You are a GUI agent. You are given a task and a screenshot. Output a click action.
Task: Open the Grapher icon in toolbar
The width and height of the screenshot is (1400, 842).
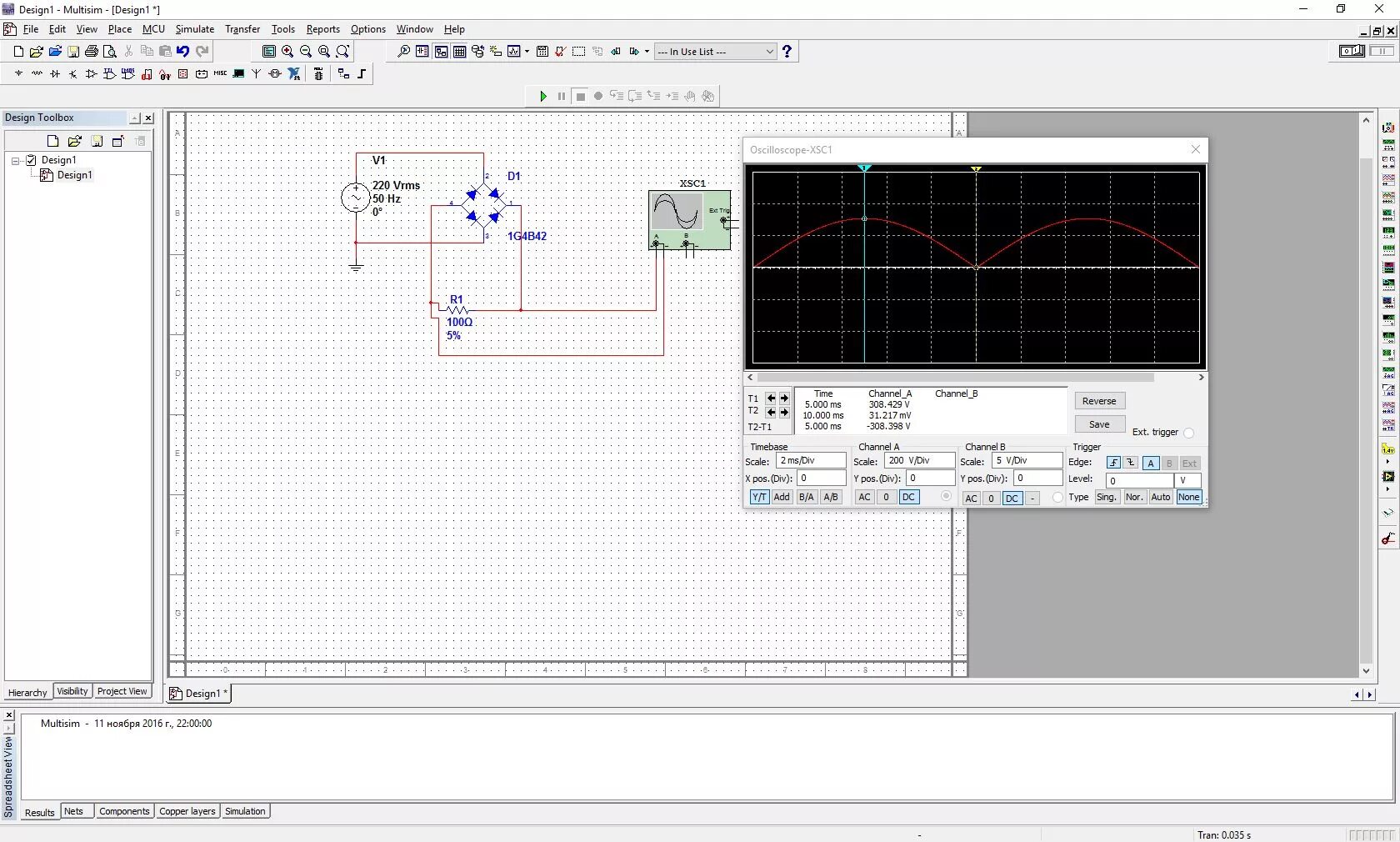(514, 52)
